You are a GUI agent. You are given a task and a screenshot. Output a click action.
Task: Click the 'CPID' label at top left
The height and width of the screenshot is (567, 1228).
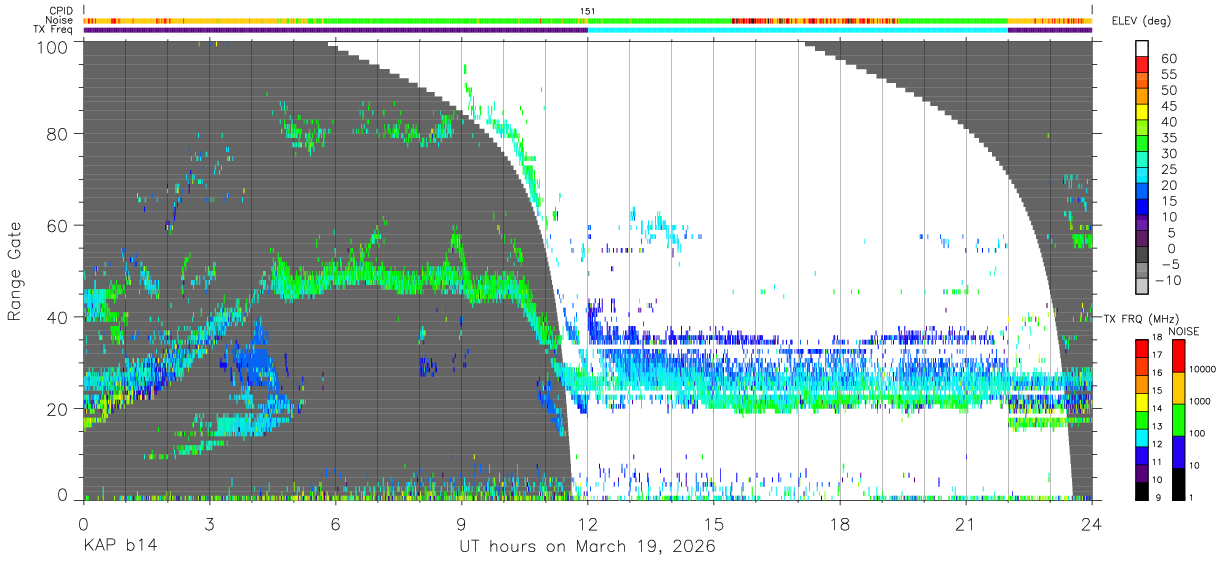click(62, 10)
